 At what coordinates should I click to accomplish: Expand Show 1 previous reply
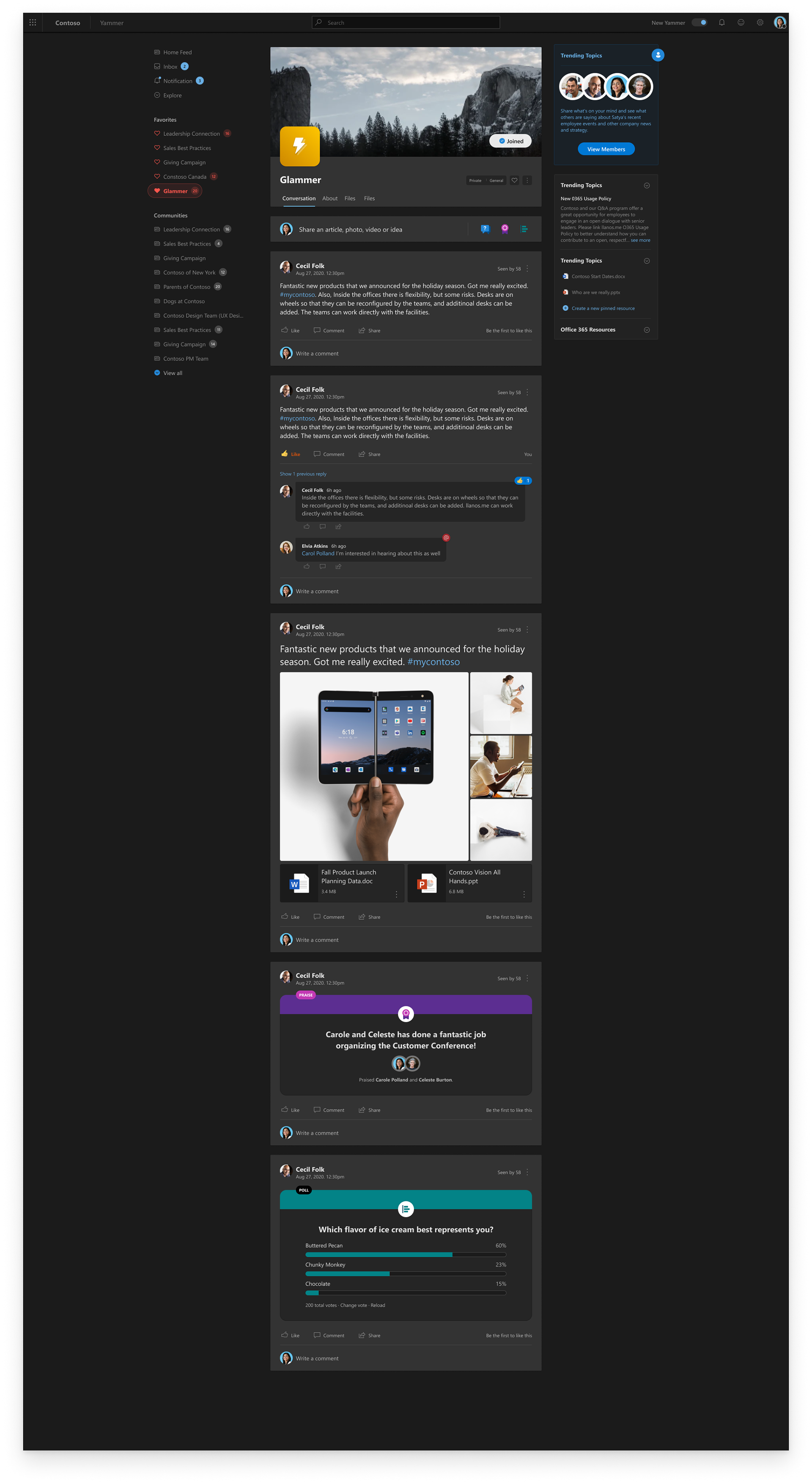[303, 473]
